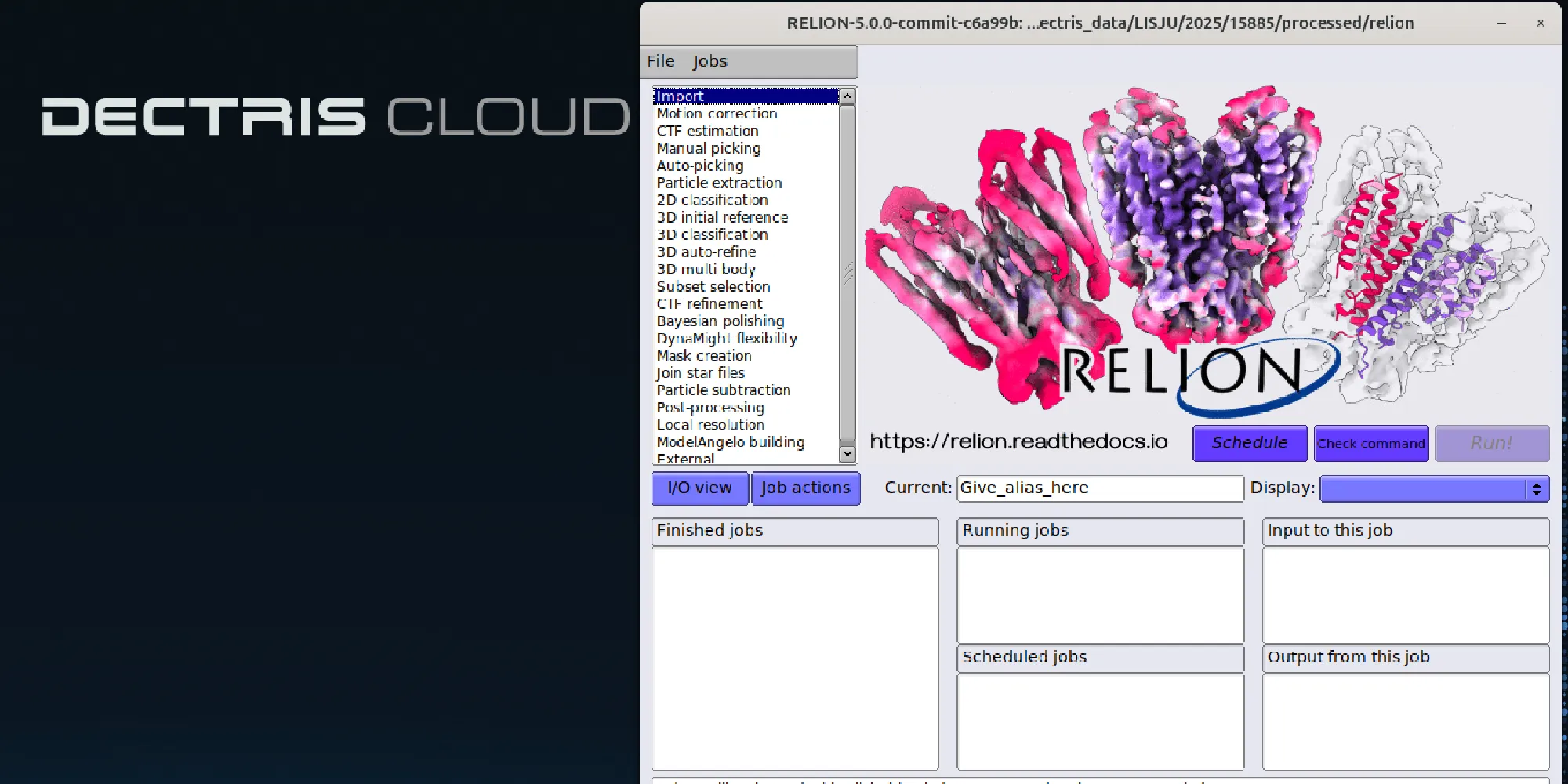The width and height of the screenshot is (1568, 784).
Task: Click the RELION logo image
Action: tap(1207, 251)
